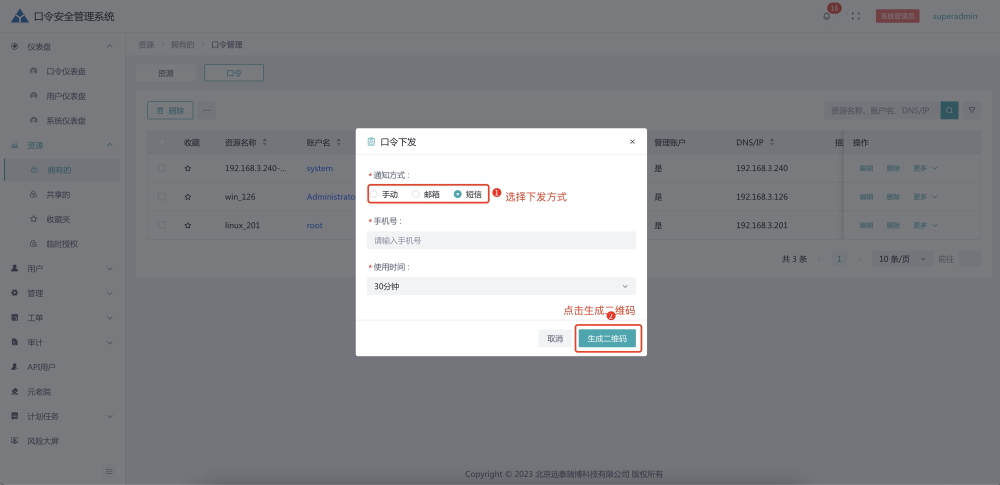Star the win_126 resource as favorite

point(187,197)
